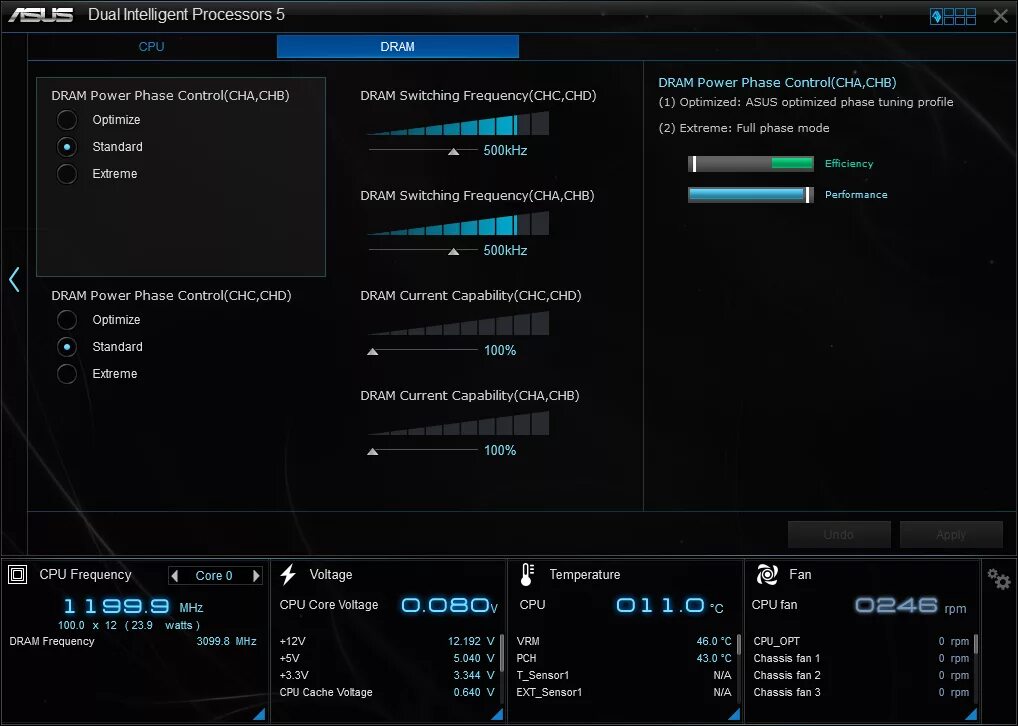Click the 500kHz value for CHA,CHB frequency
This screenshot has width=1018, height=726.
pyautogui.click(x=505, y=251)
